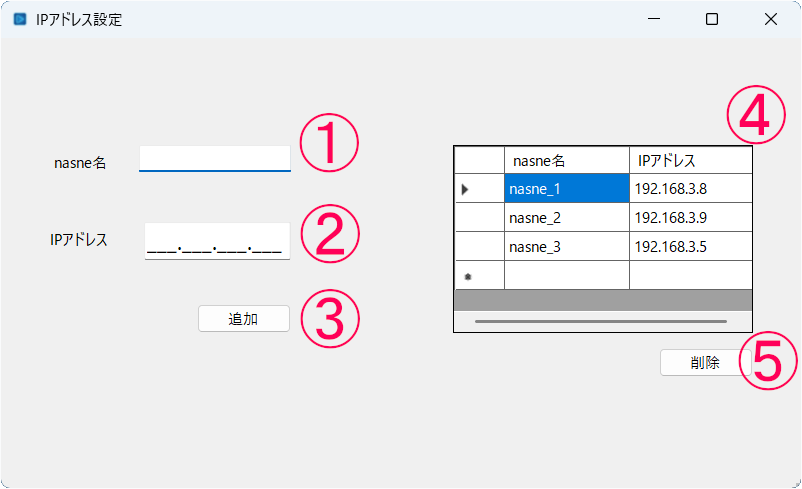
Task: Click the 192.168.3.9 IP address cell
Action: tap(690, 217)
